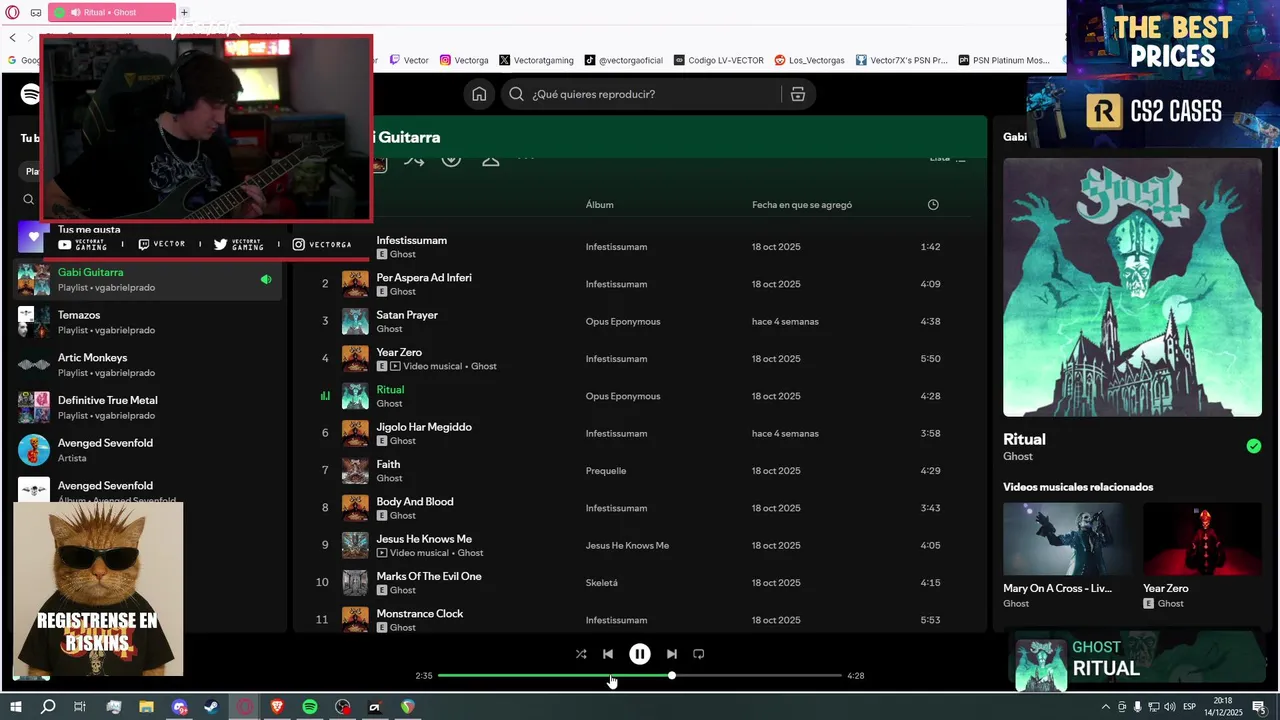Open OBS Studio from the taskbar
This screenshot has width=1280, height=720.
343,707
